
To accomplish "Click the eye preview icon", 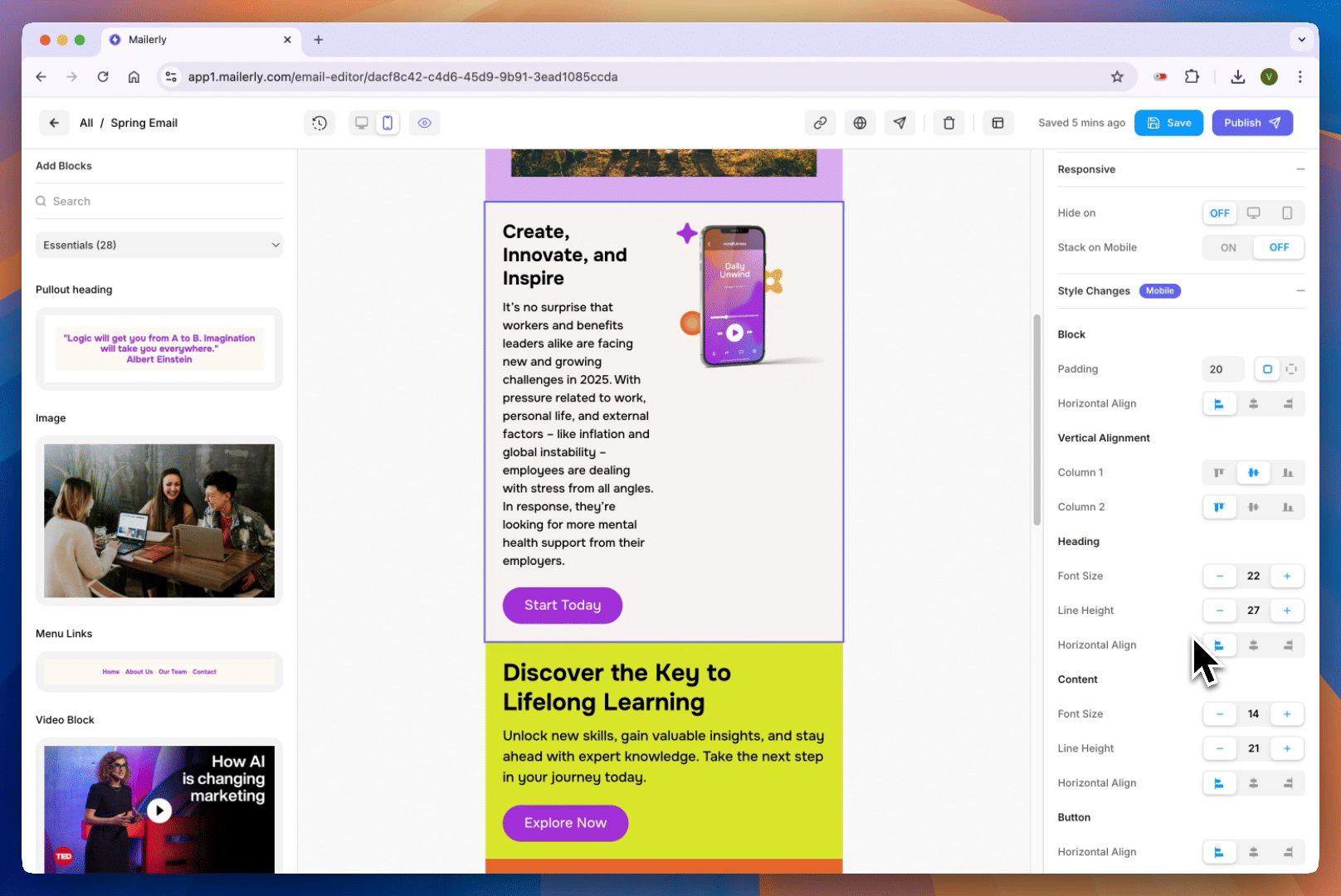I will (x=424, y=123).
